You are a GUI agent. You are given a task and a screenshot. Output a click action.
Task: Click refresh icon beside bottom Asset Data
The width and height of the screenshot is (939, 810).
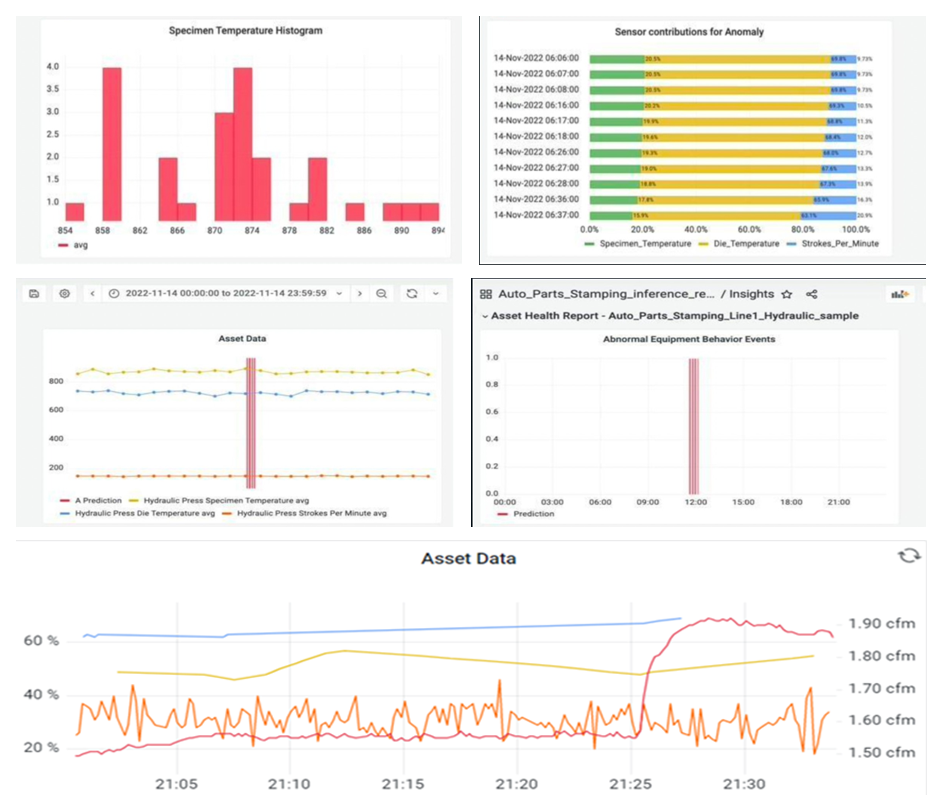908,555
